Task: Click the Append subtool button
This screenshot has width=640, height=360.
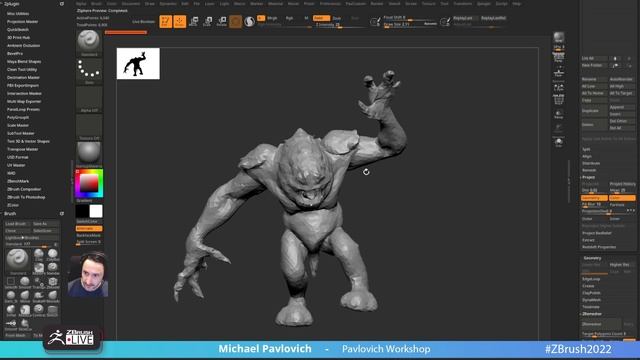Action: coord(622,107)
